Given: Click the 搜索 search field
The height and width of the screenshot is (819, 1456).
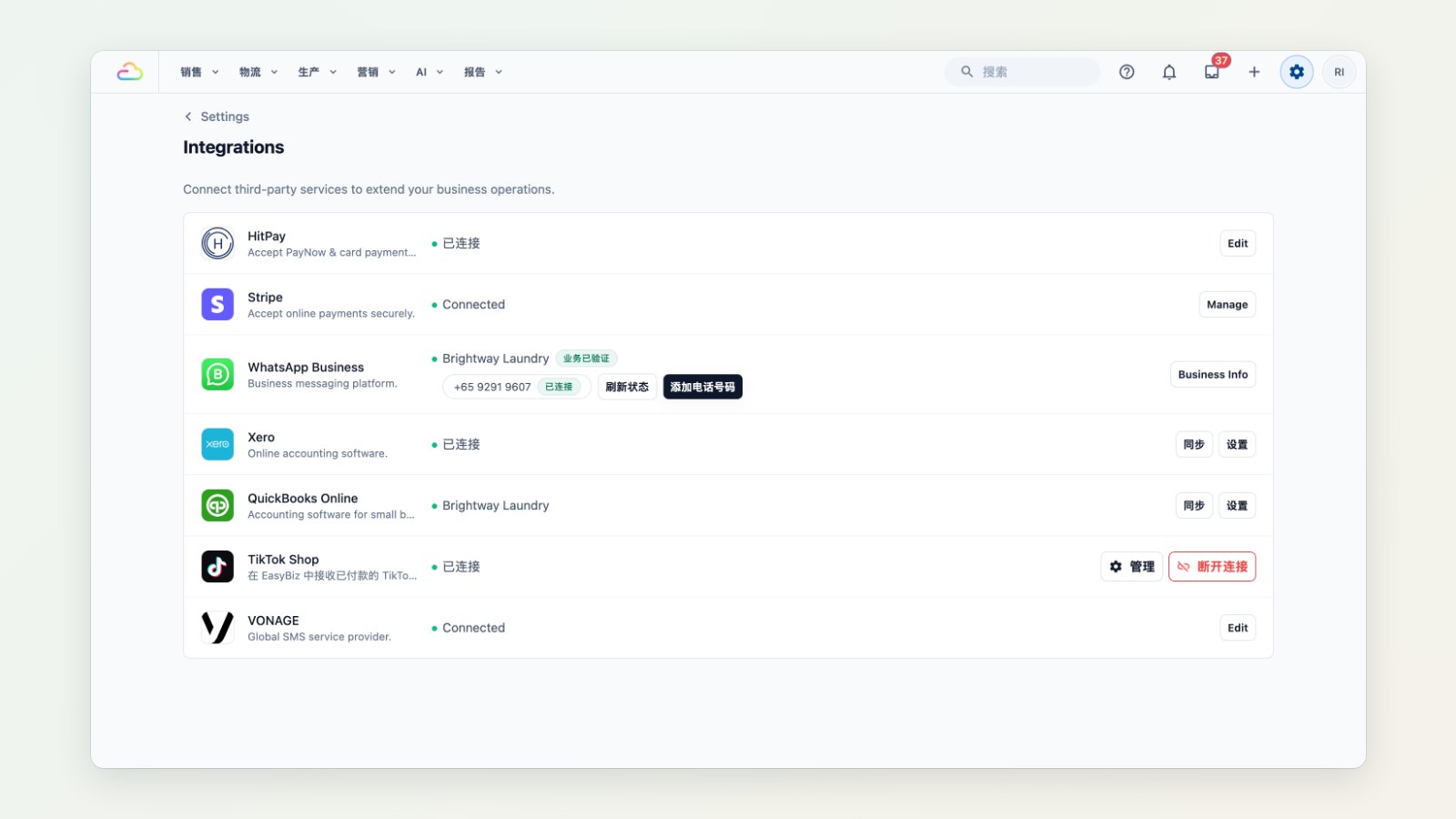Looking at the screenshot, I should 1023,71.
